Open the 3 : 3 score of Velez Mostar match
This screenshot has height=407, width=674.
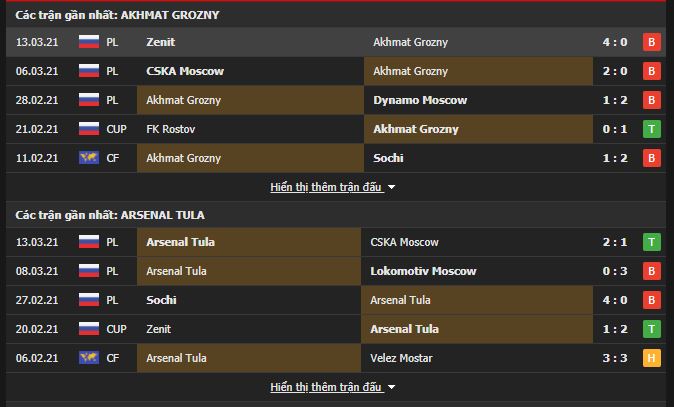615,358
